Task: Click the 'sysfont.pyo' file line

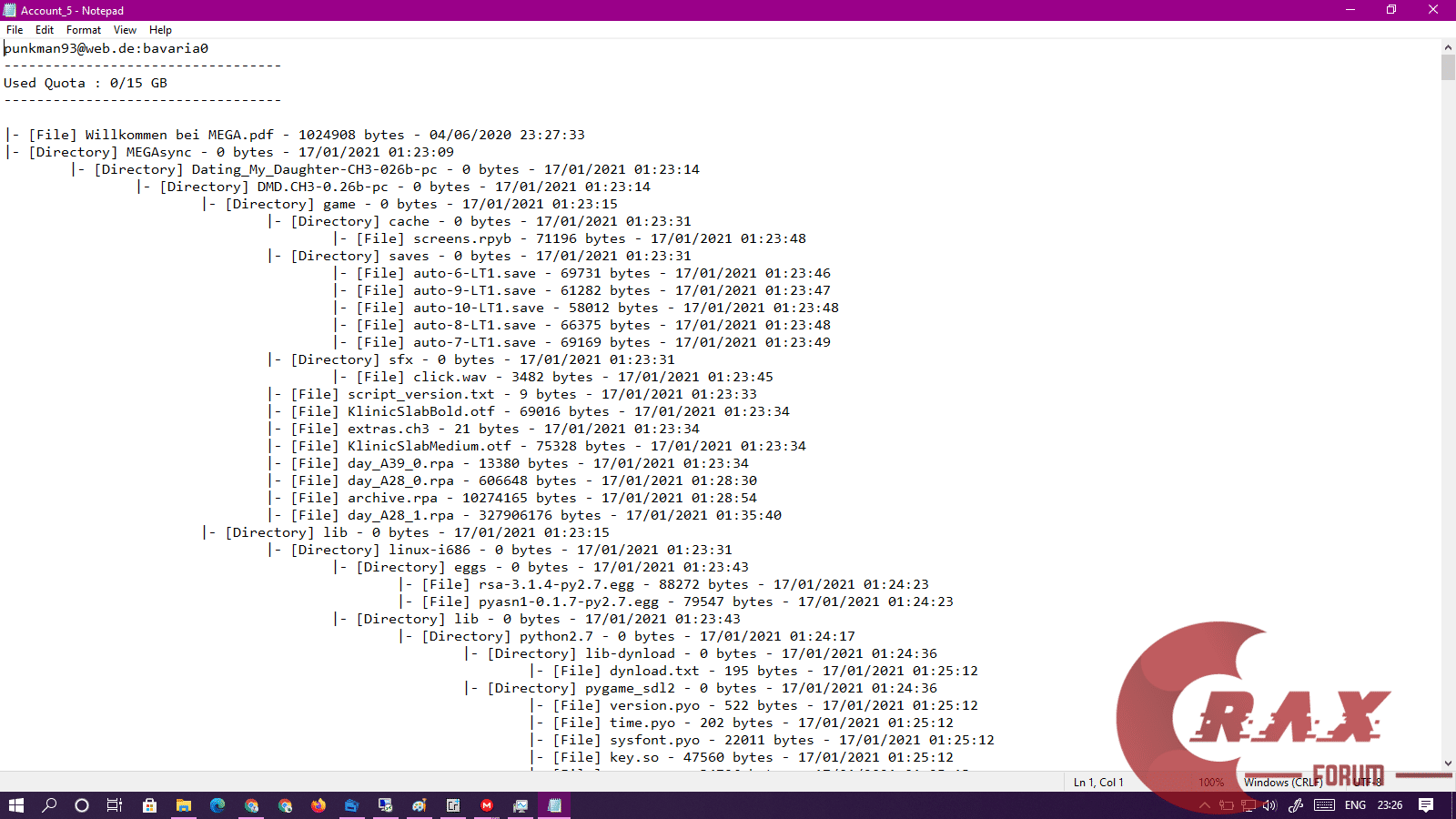Action: coord(762,740)
